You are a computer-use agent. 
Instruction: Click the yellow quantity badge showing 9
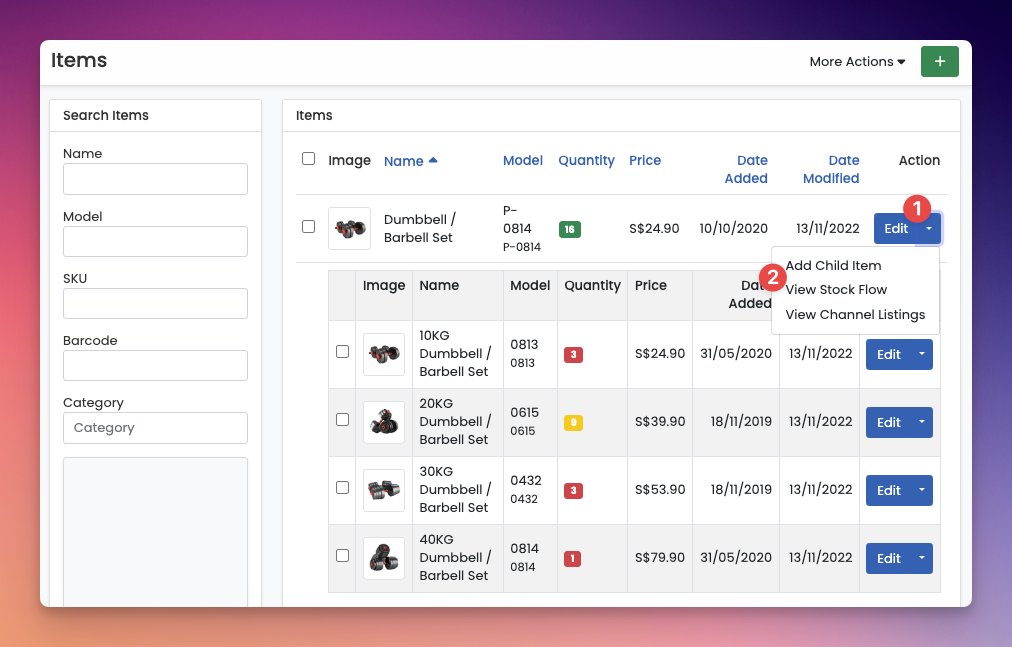[x=573, y=423]
